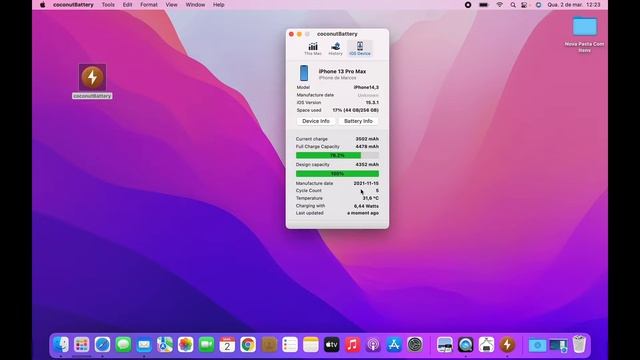The width and height of the screenshot is (640, 360).
Task: Click the Battery Info button
Action: pos(358,121)
